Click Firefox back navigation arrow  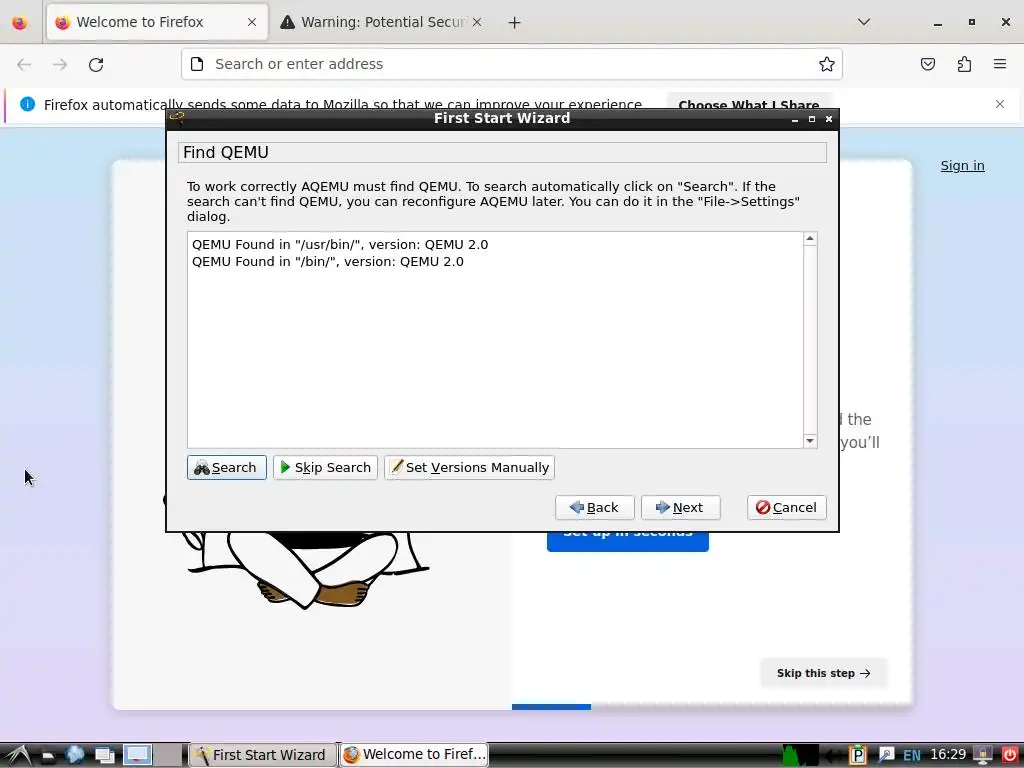pos(24,64)
